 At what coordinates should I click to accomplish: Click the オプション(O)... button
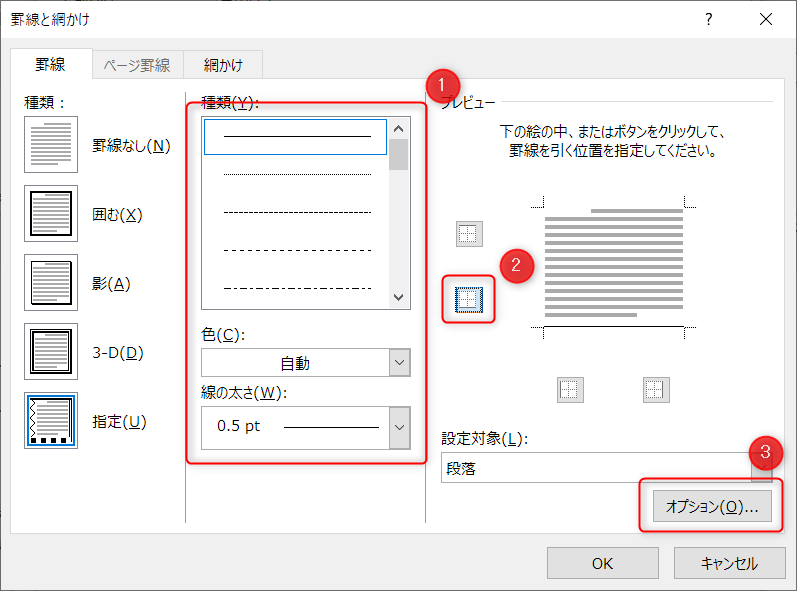tap(712, 507)
